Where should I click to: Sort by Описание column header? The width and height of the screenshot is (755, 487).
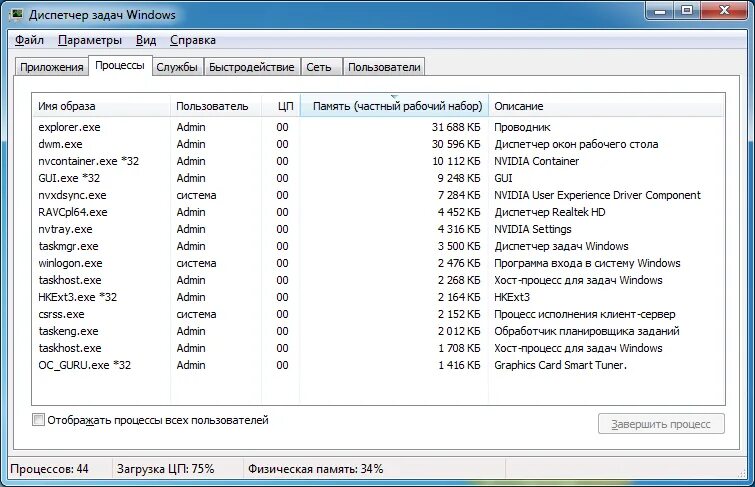[x=606, y=106]
